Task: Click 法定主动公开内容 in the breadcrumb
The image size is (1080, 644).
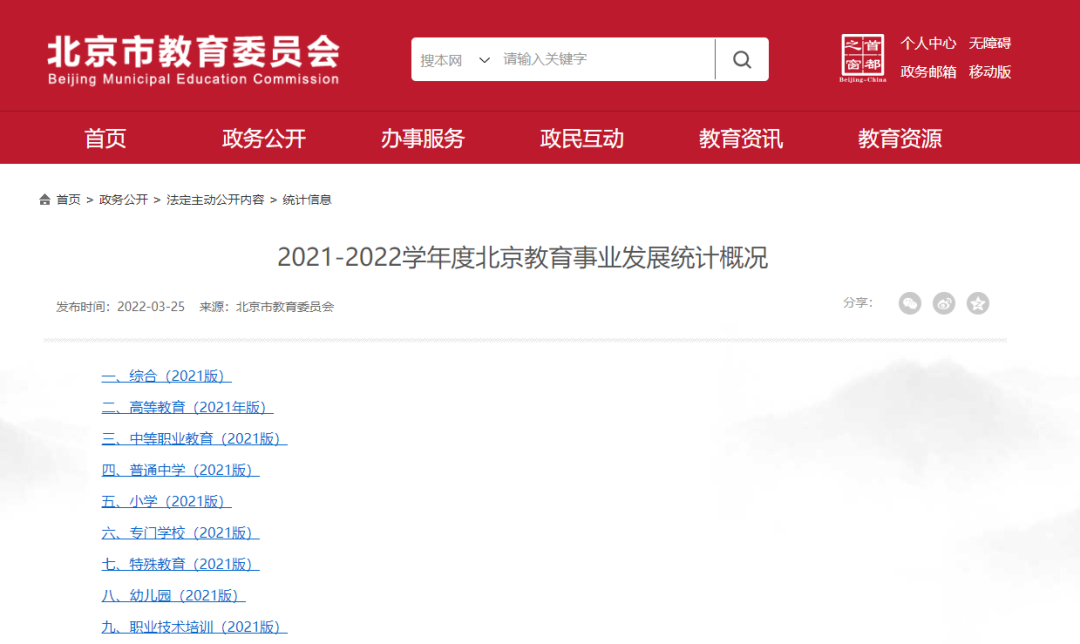Action: pyautogui.click(x=215, y=200)
